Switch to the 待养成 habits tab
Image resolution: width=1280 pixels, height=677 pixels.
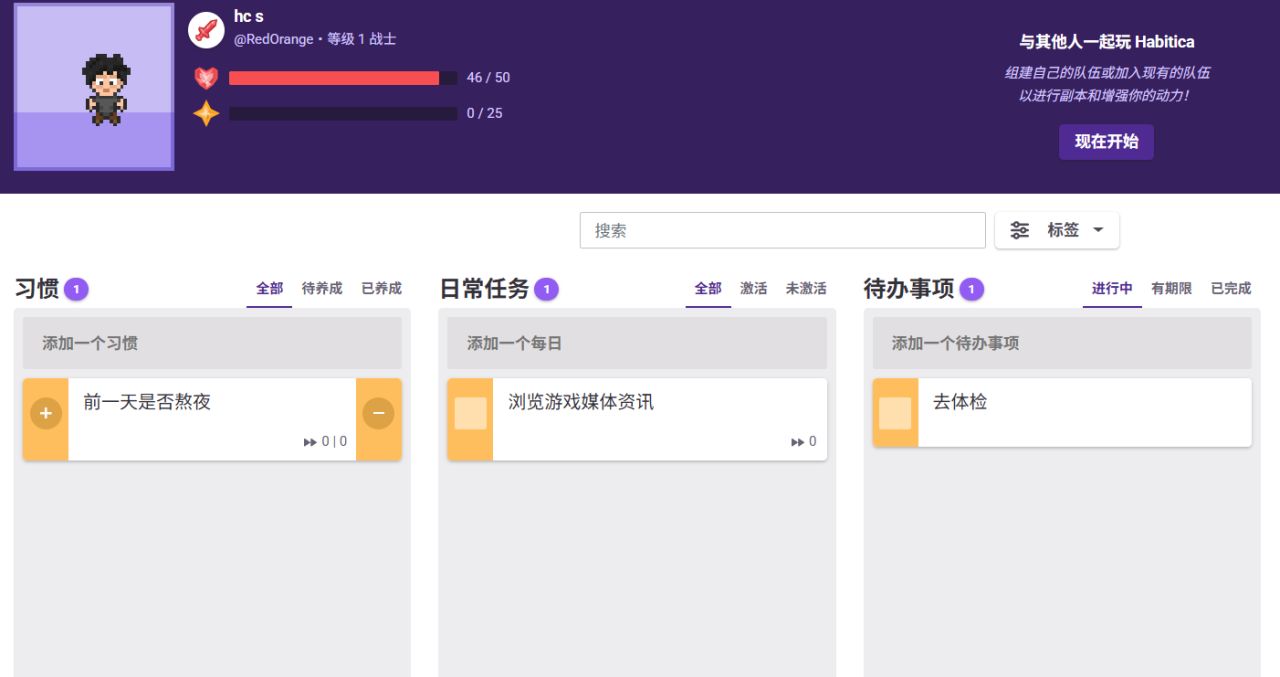click(322, 288)
